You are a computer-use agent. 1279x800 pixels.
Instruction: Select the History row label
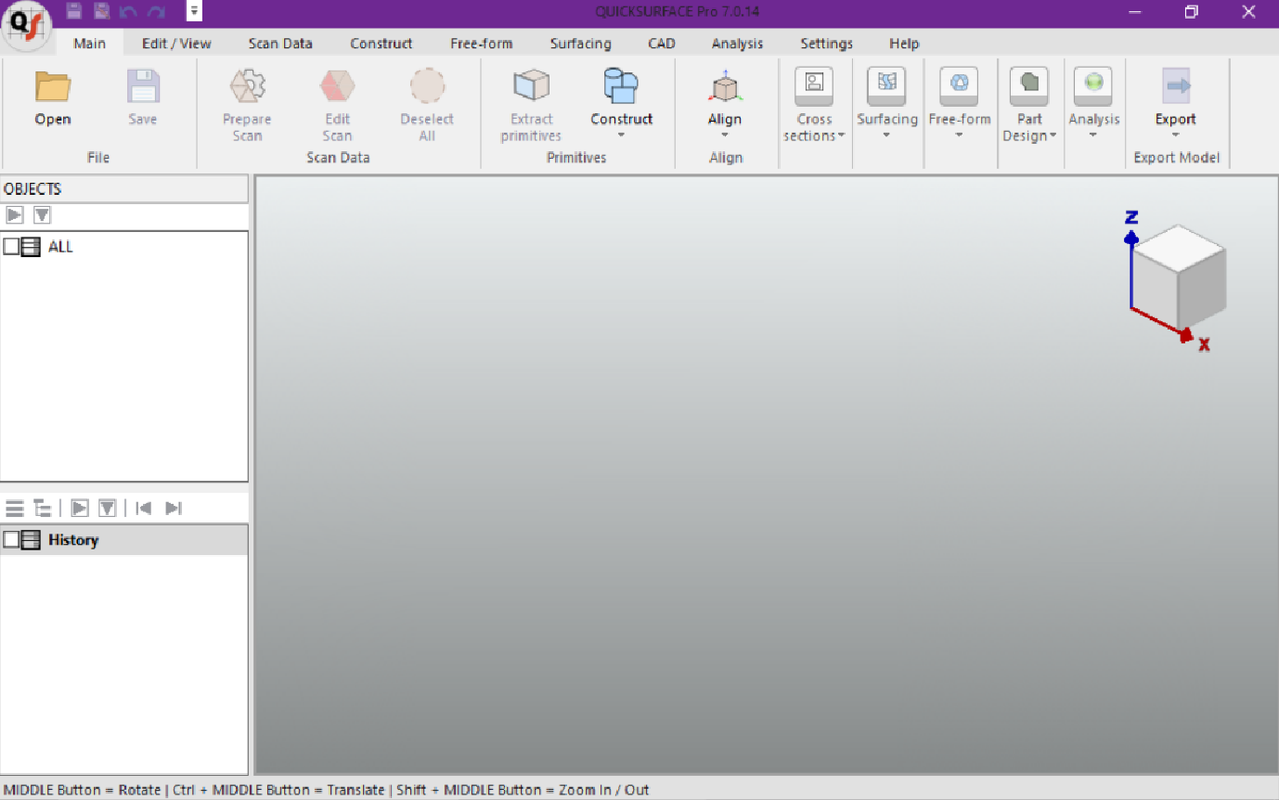(x=73, y=540)
